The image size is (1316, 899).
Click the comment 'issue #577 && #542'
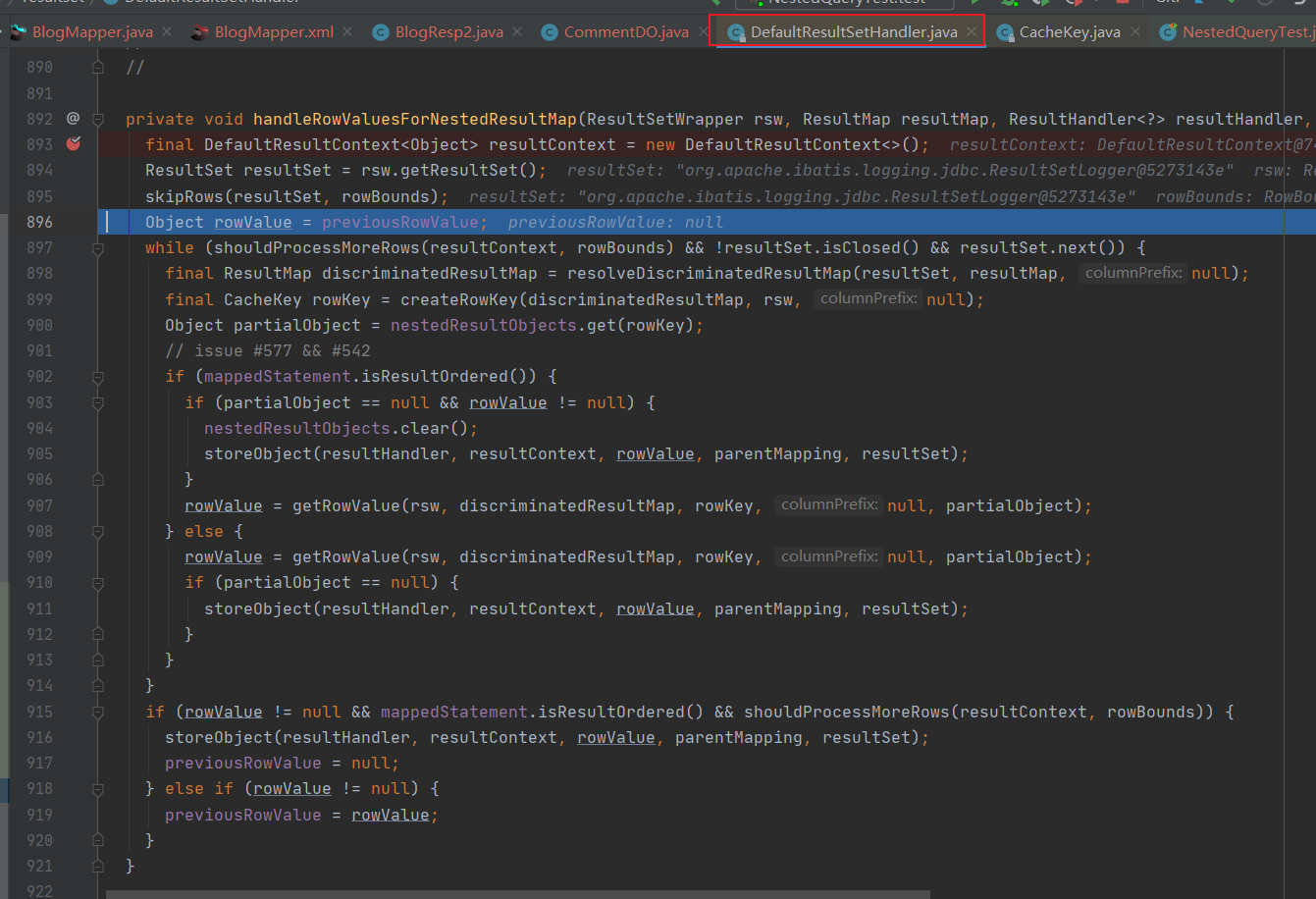(268, 350)
